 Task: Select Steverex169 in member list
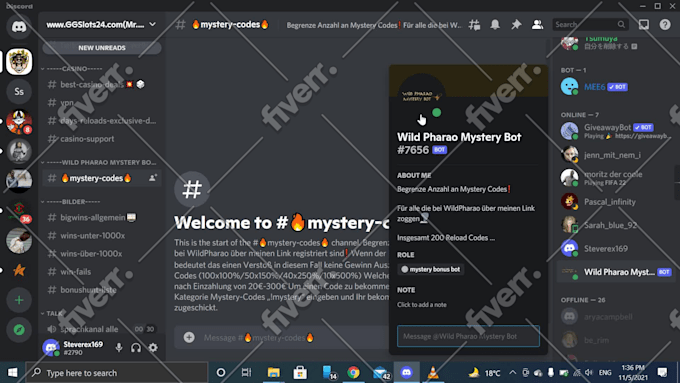coord(616,249)
